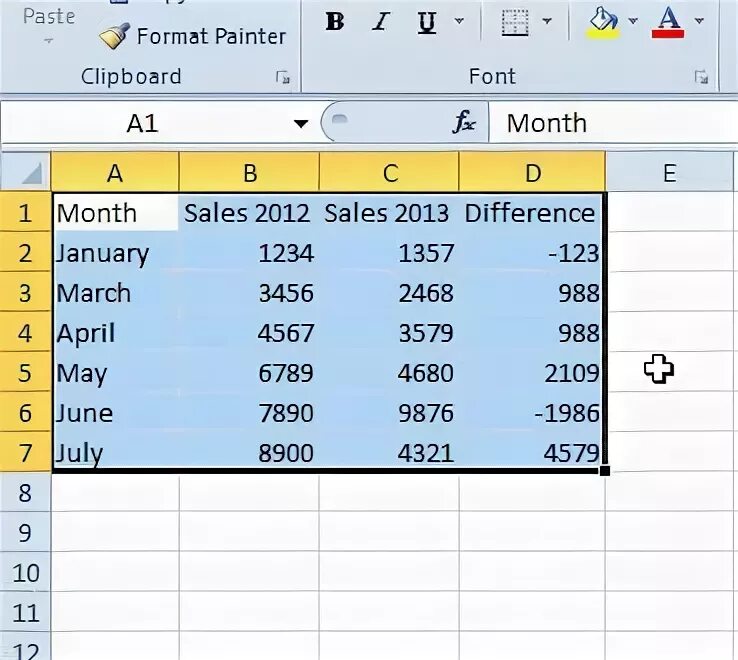This screenshot has height=660, width=738.
Task: Toggle Italic formatting
Action: click(x=381, y=21)
